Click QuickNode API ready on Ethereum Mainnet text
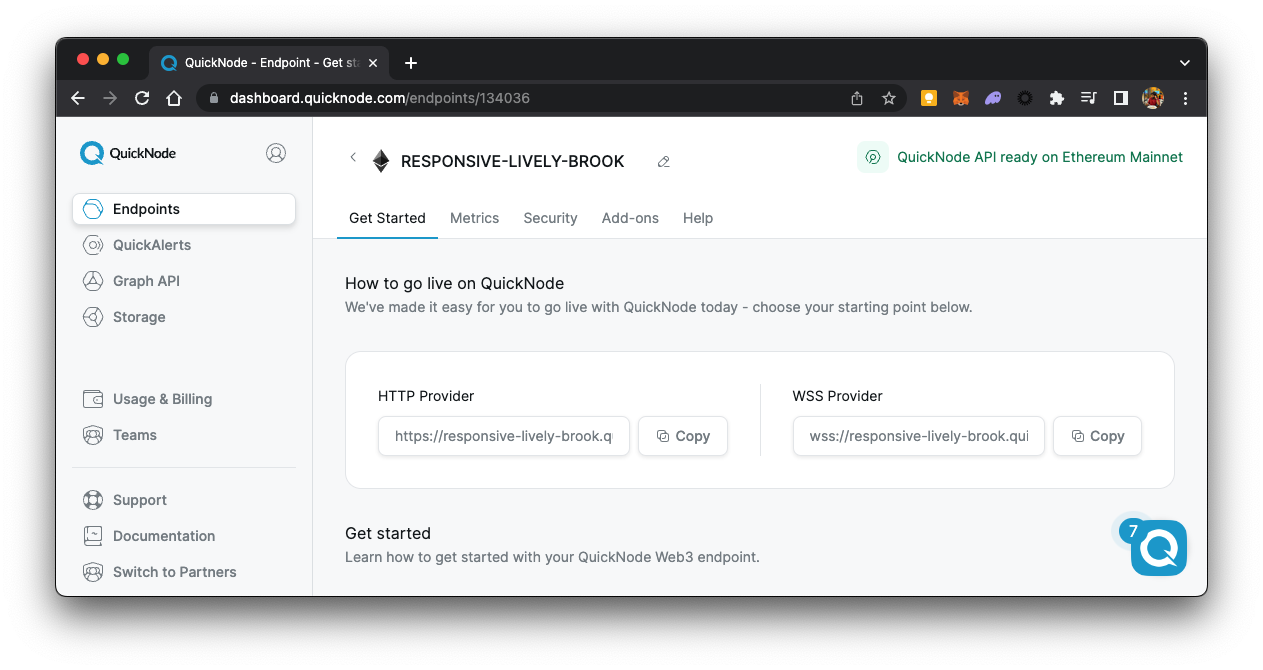 click(1040, 157)
